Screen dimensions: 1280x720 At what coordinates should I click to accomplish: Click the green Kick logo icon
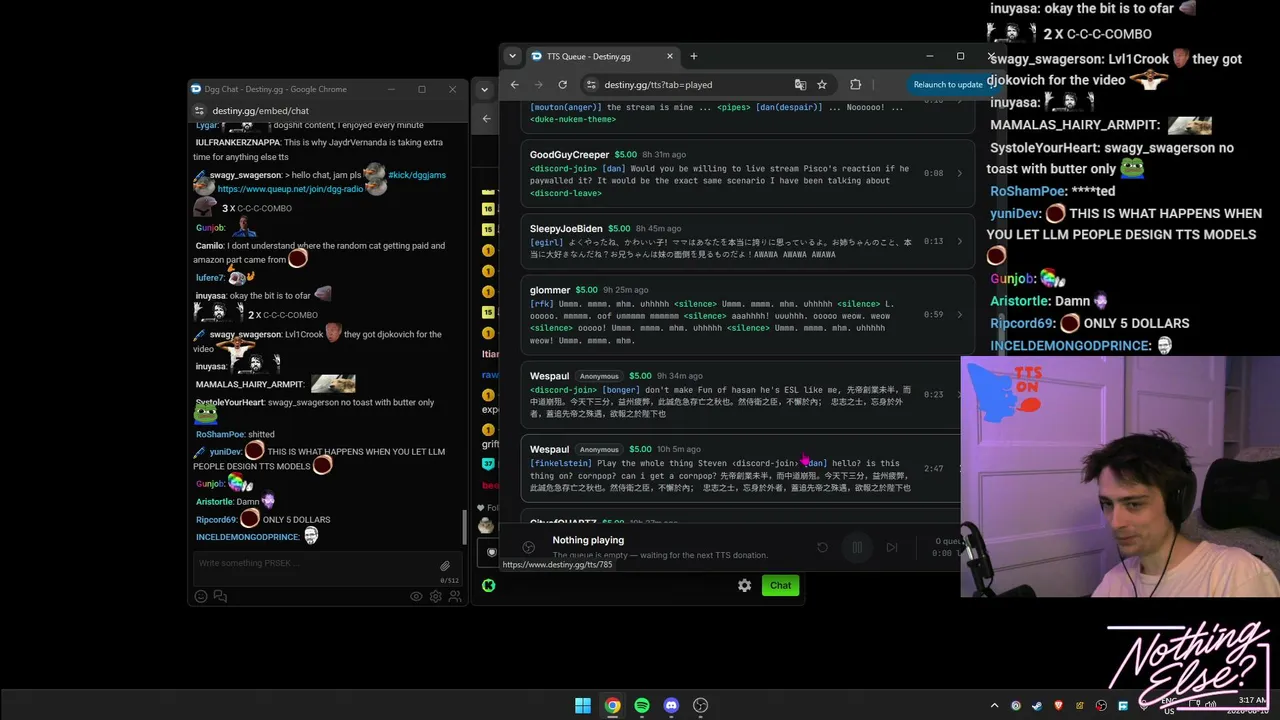point(488,585)
